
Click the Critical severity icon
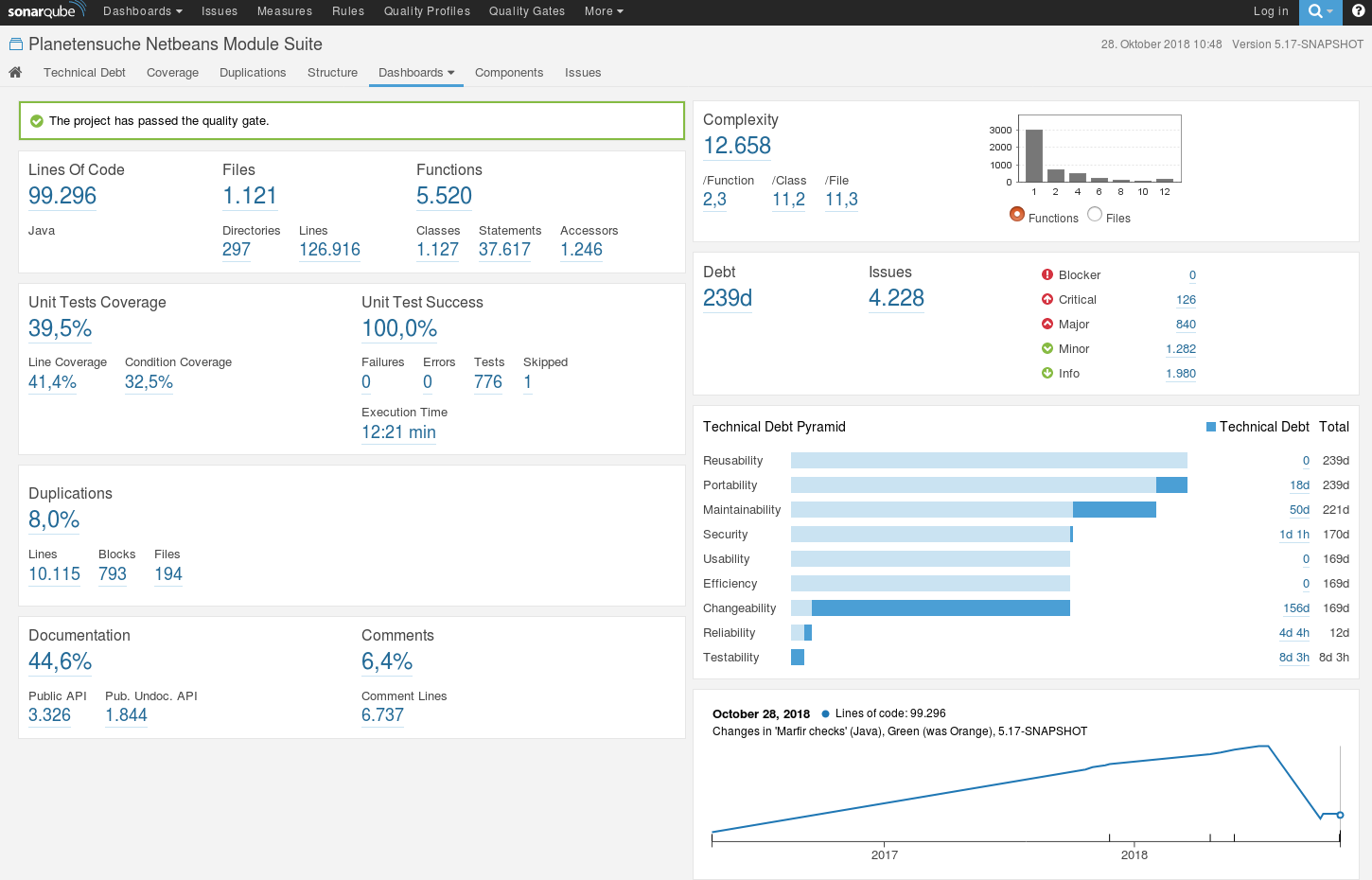click(1047, 299)
